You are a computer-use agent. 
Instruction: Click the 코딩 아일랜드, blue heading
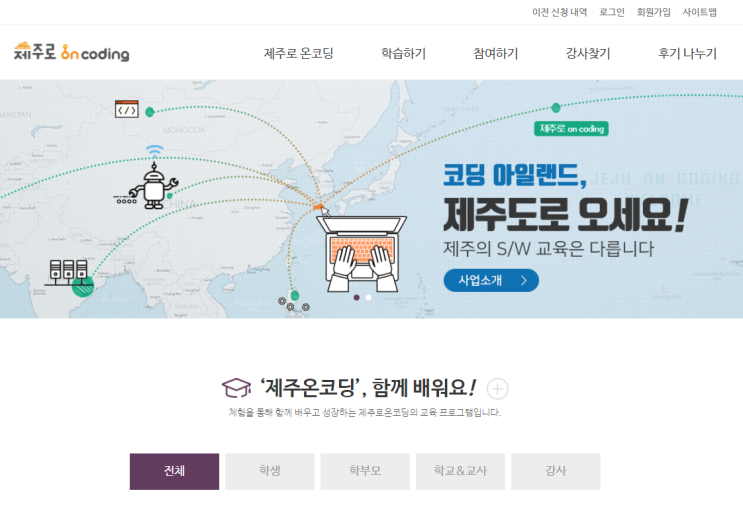[515, 174]
